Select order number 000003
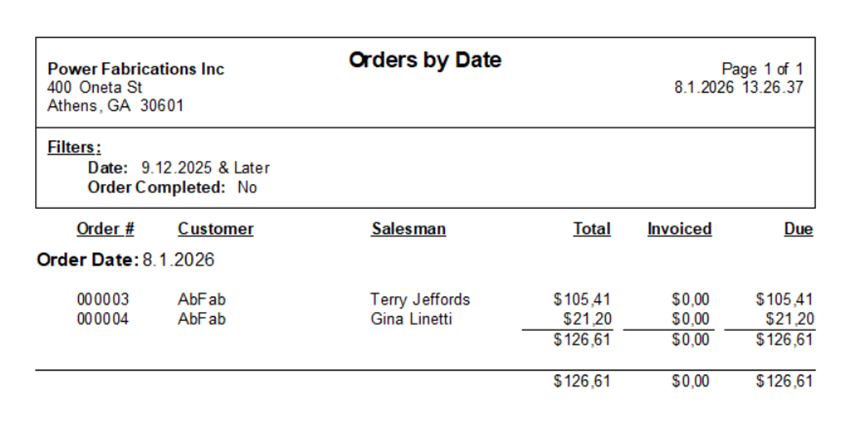This screenshot has width=850, height=435. (x=103, y=299)
